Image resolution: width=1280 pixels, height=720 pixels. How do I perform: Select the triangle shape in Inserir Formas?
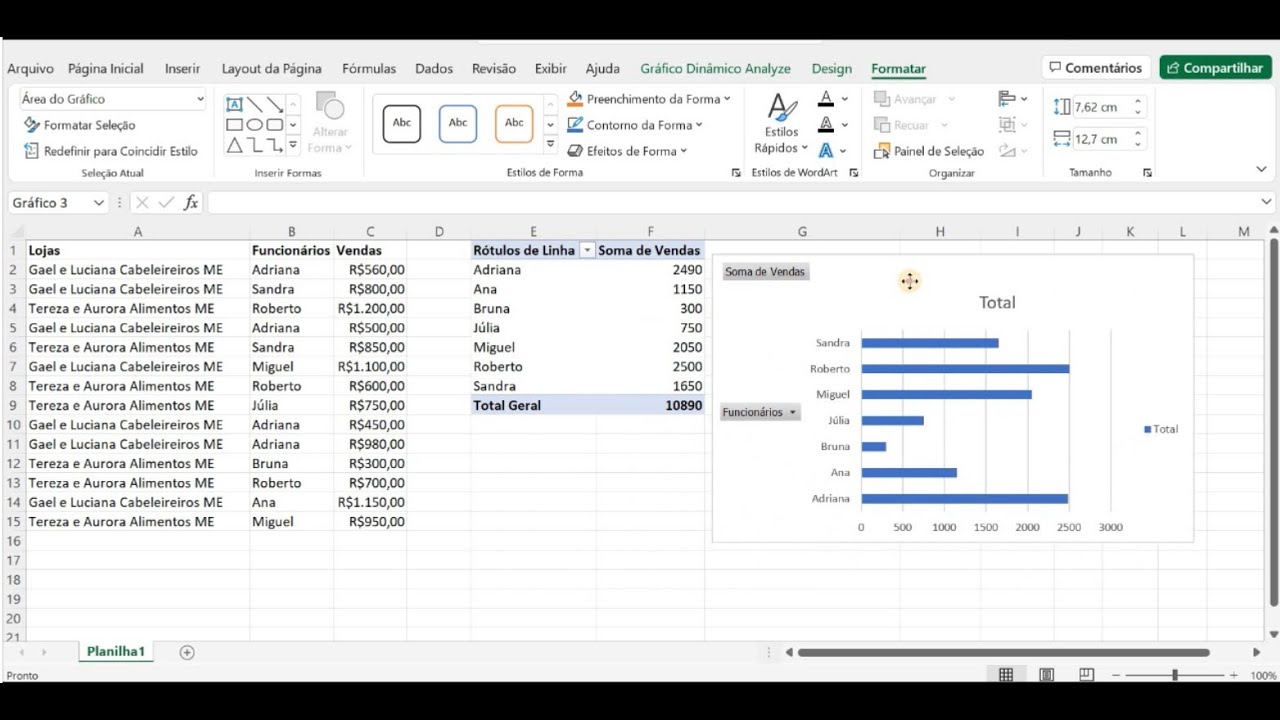234,145
